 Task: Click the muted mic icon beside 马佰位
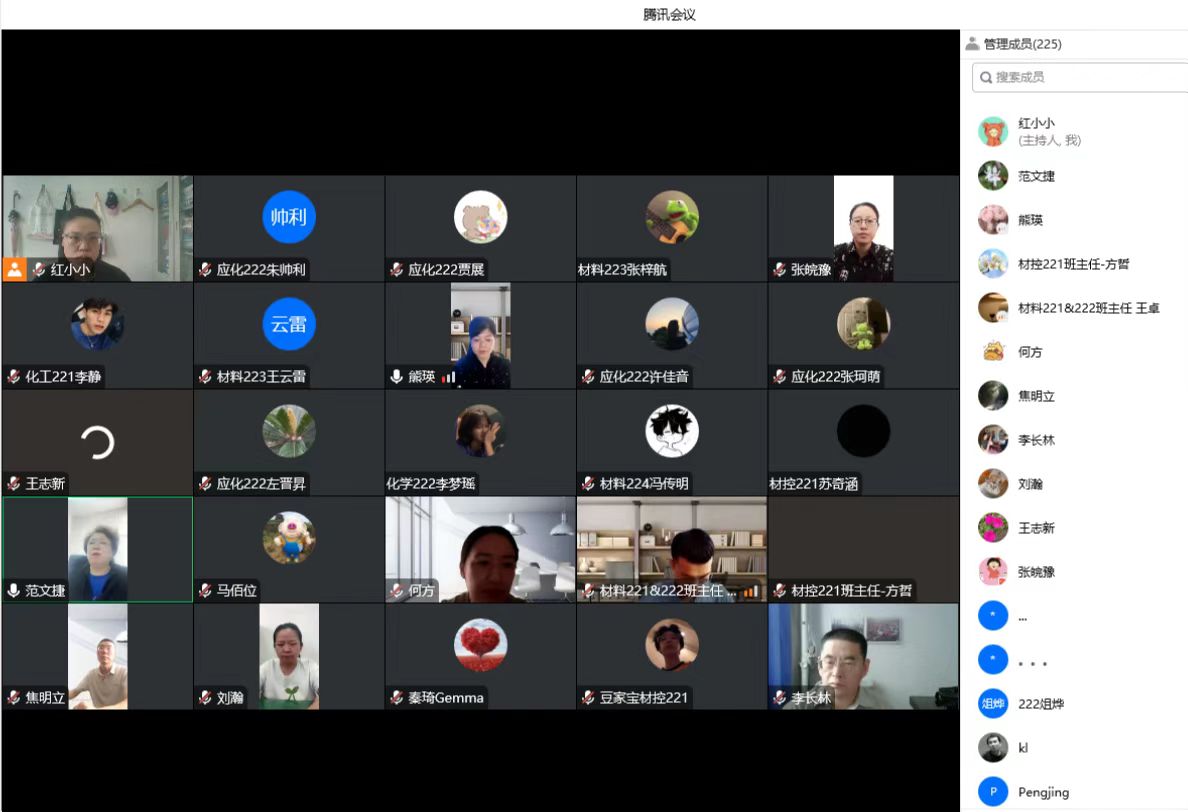[x=205, y=591]
